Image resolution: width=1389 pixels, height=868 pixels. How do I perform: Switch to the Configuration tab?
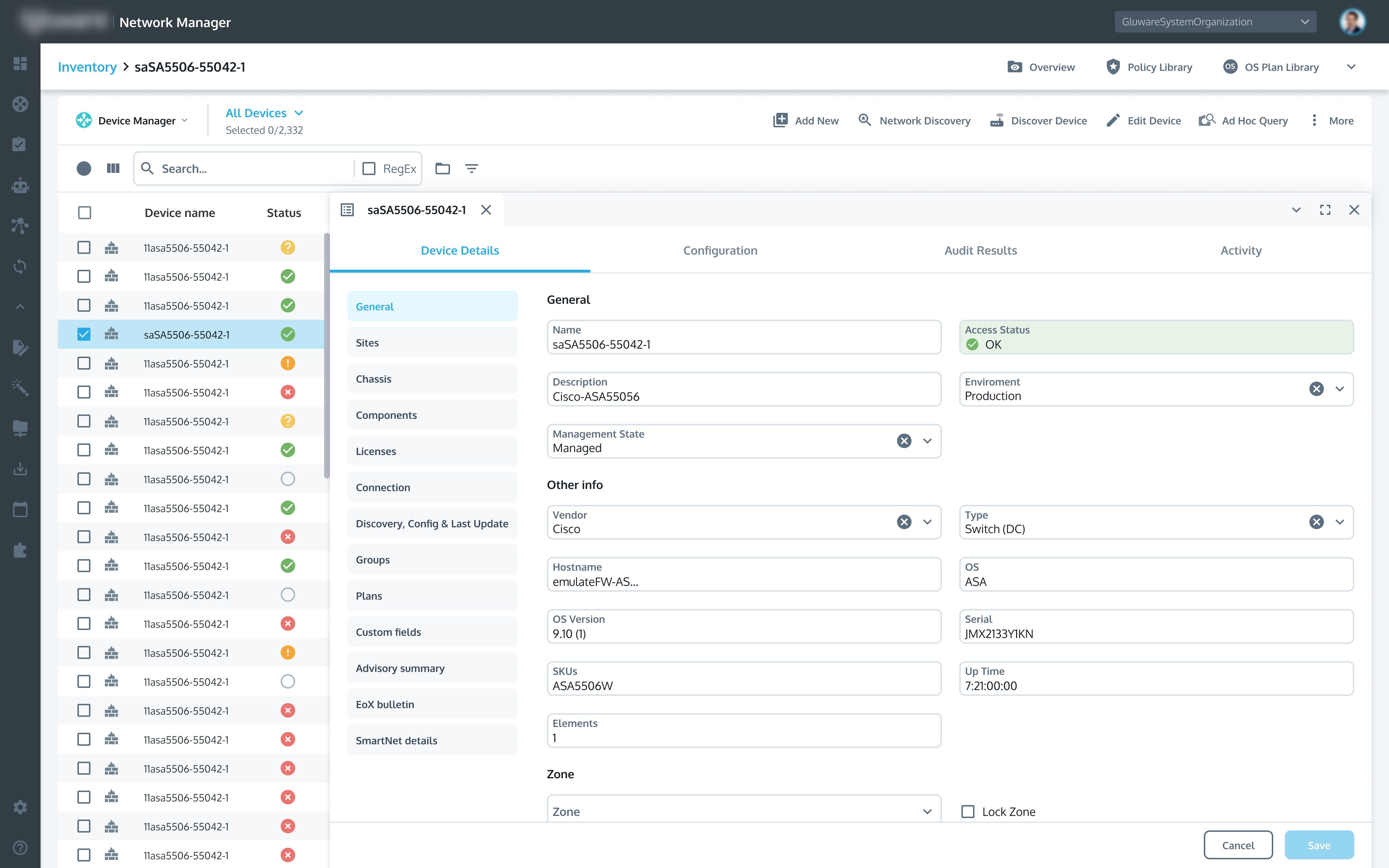720,250
